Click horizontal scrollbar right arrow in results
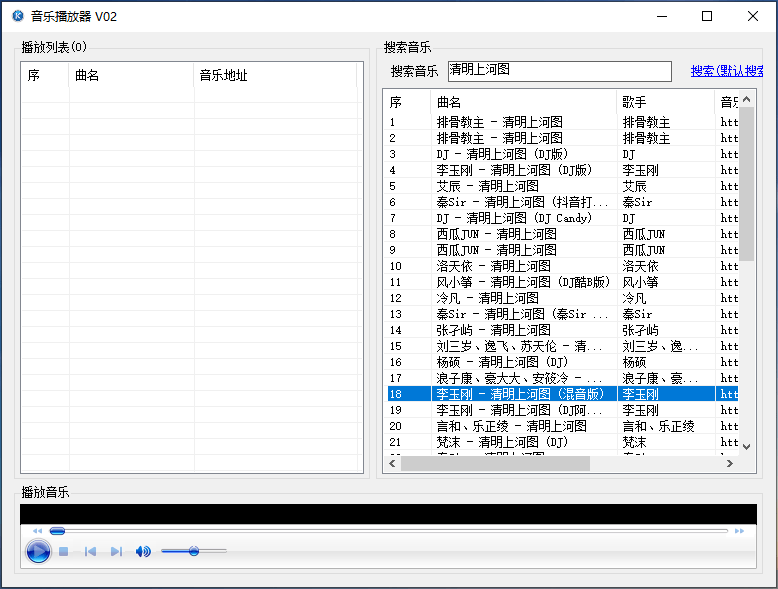The width and height of the screenshot is (778, 589). (731, 464)
